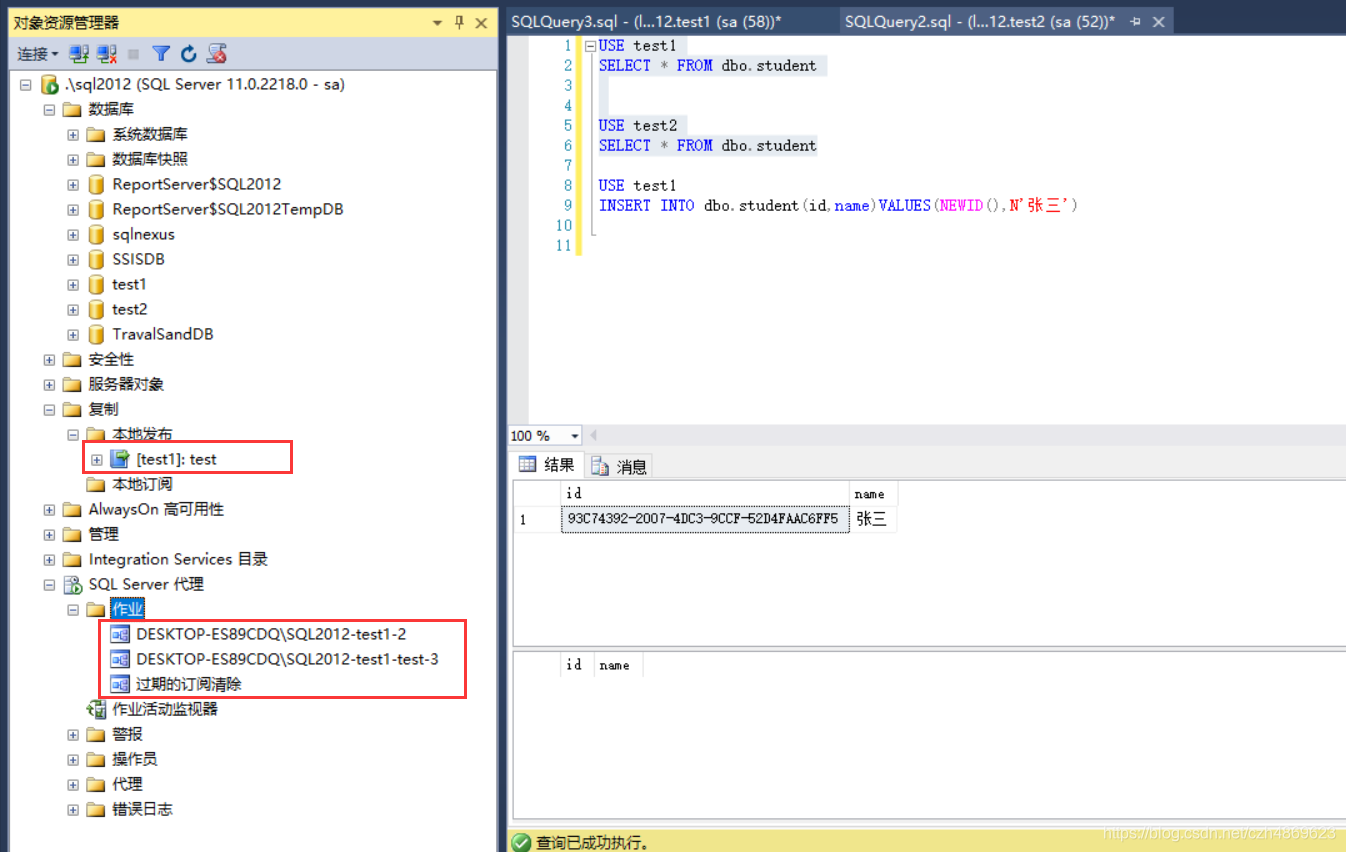Screen dimensions: 1346x852
Task: Collapse the SQL Server 代理 node
Action: click(x=49, y=585)
